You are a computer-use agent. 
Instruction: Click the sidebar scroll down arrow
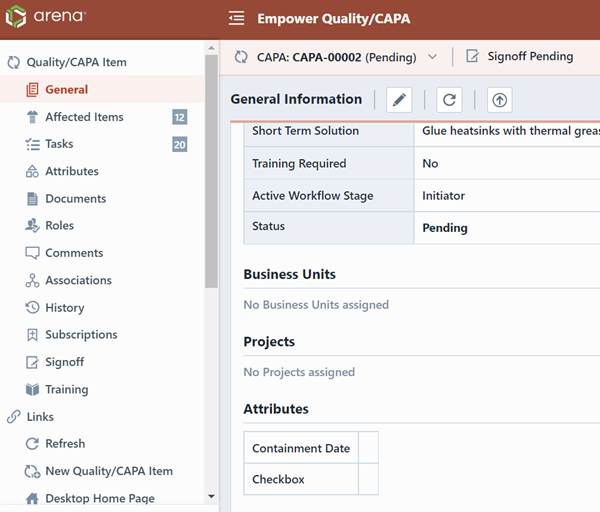[x=211, y=496]
